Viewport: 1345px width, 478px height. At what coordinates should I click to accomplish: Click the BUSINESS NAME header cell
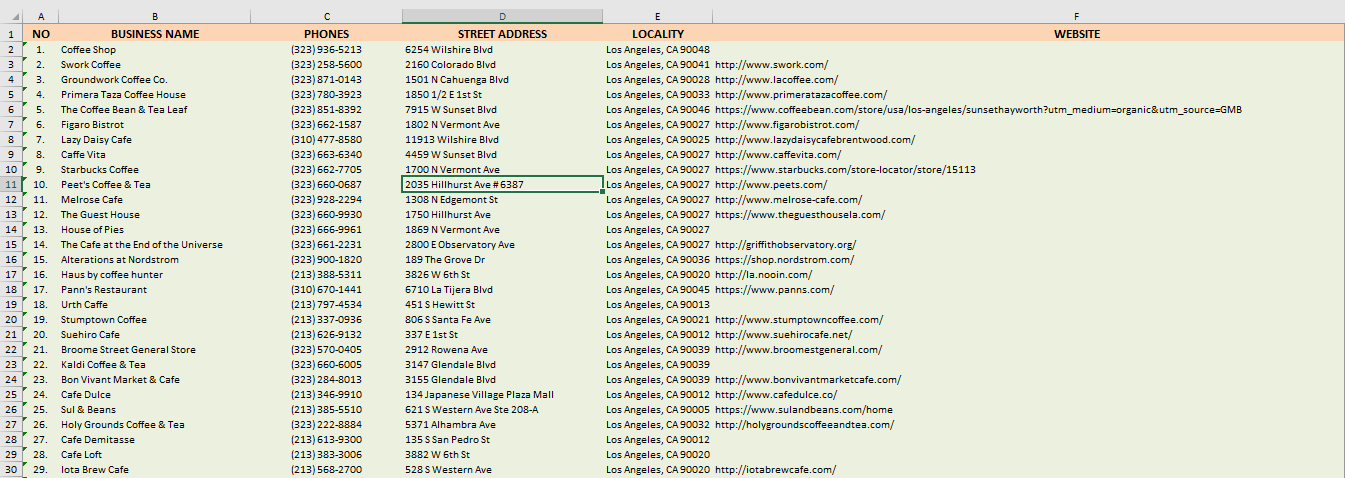click(x=155, y=34)
